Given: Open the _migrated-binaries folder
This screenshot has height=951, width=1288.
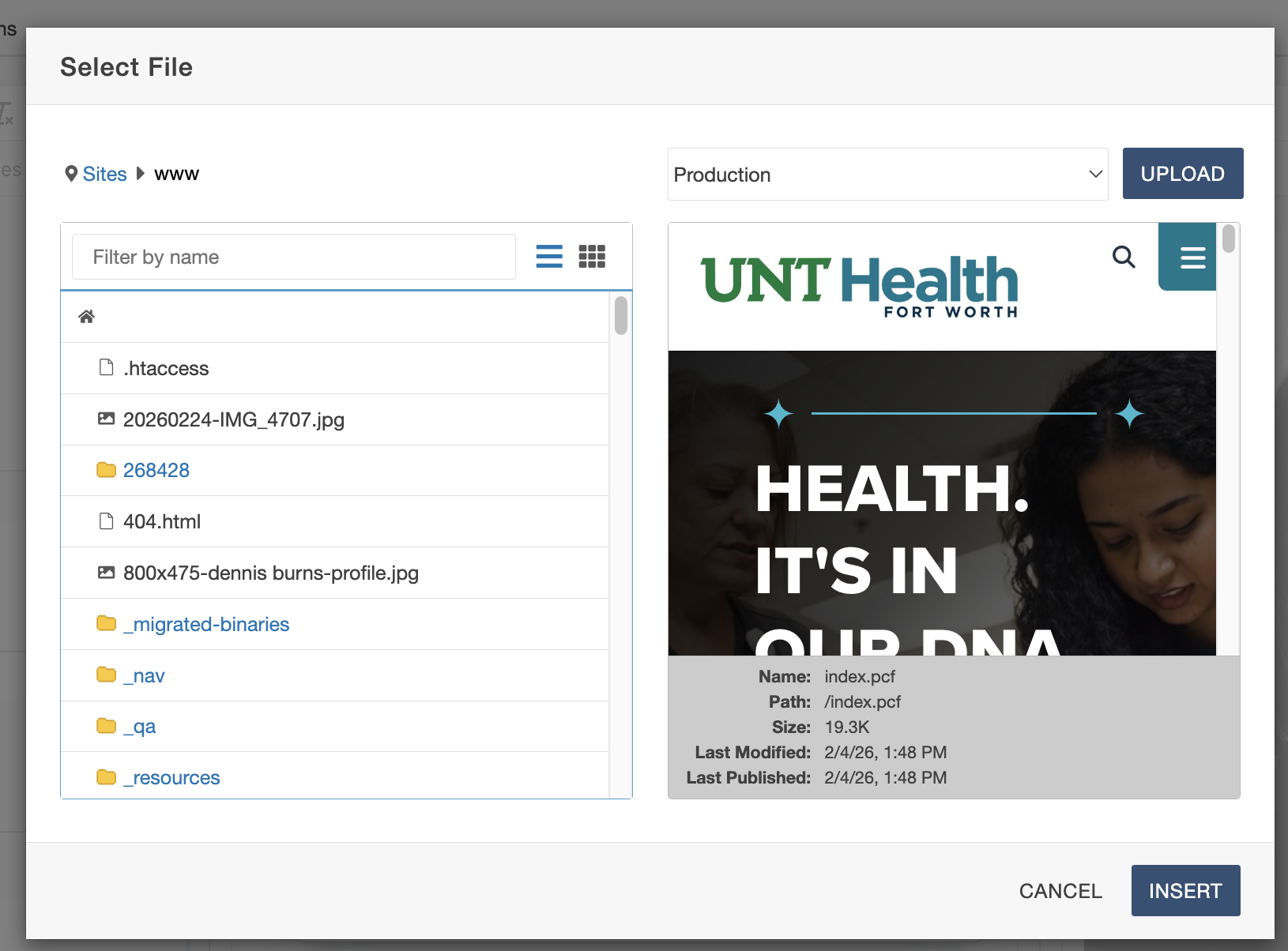Looking at the screenshot, I should (206, 624).
